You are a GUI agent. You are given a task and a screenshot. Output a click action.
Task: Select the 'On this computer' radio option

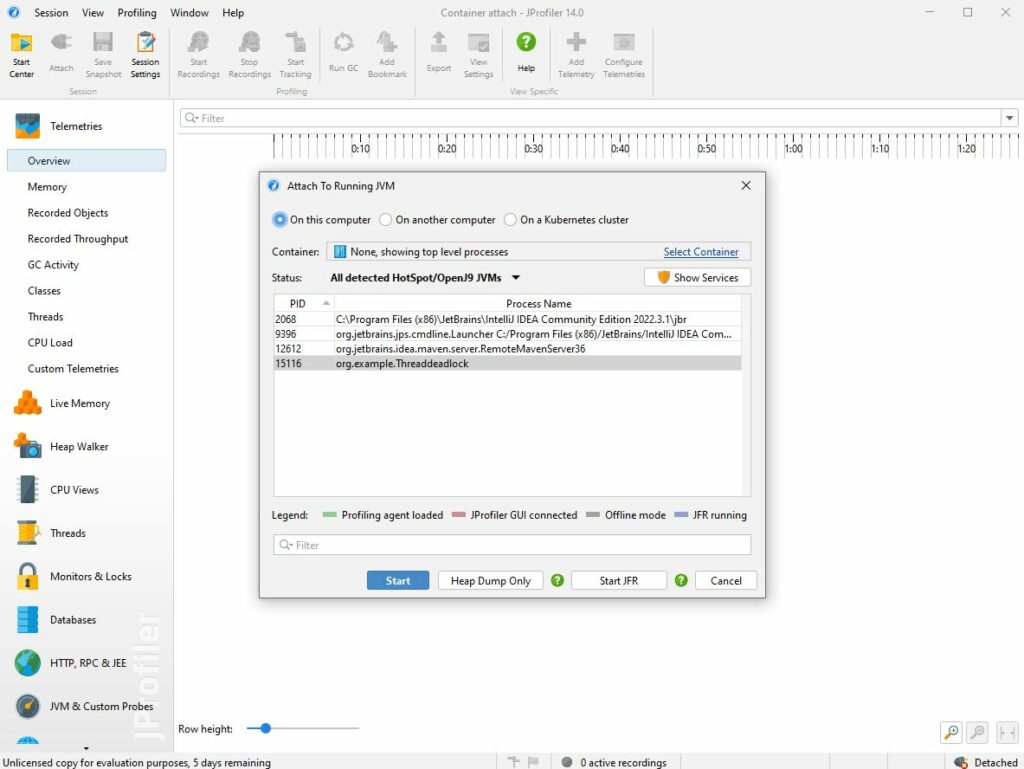click(280, 220)
